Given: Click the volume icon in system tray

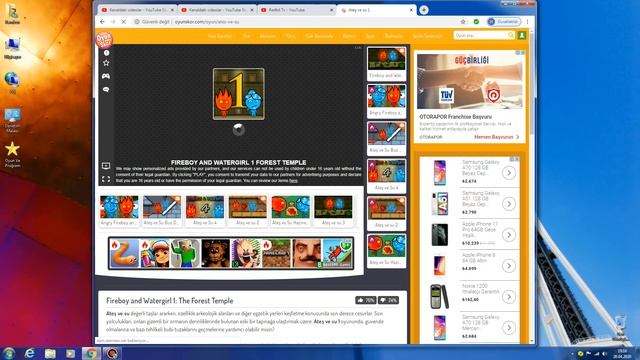Looking at the screenshot, I should click(605, 353).
